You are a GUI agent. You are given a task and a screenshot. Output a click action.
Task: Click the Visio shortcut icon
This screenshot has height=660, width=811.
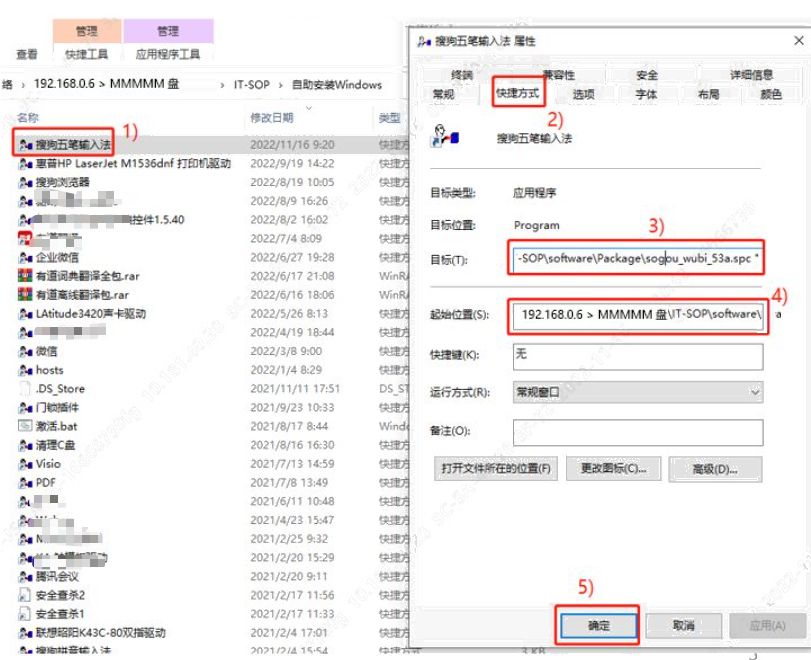tap(25, 464)
